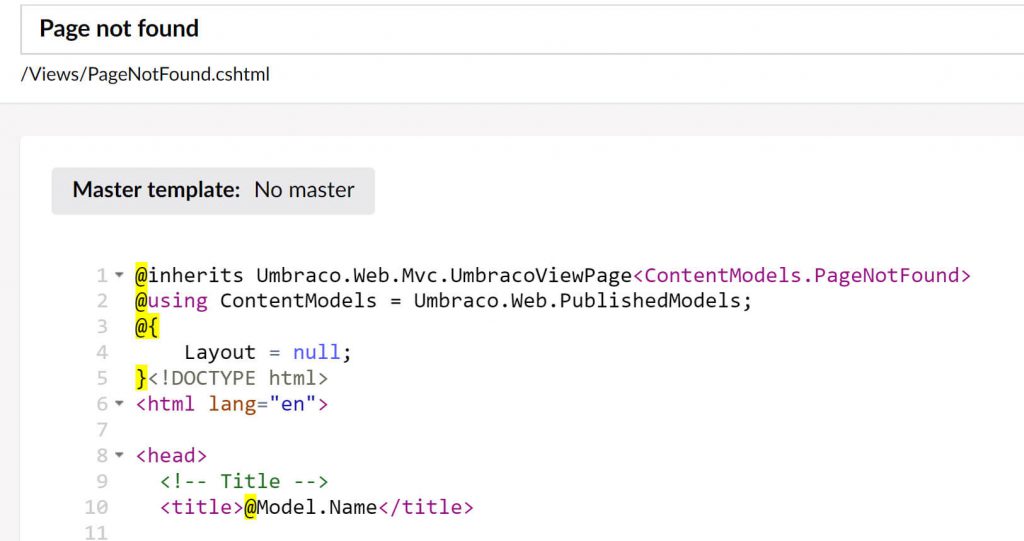Collapse the head tag fold on line 8
Viewport: 1024px width, 541px height.
pos(120,455)
